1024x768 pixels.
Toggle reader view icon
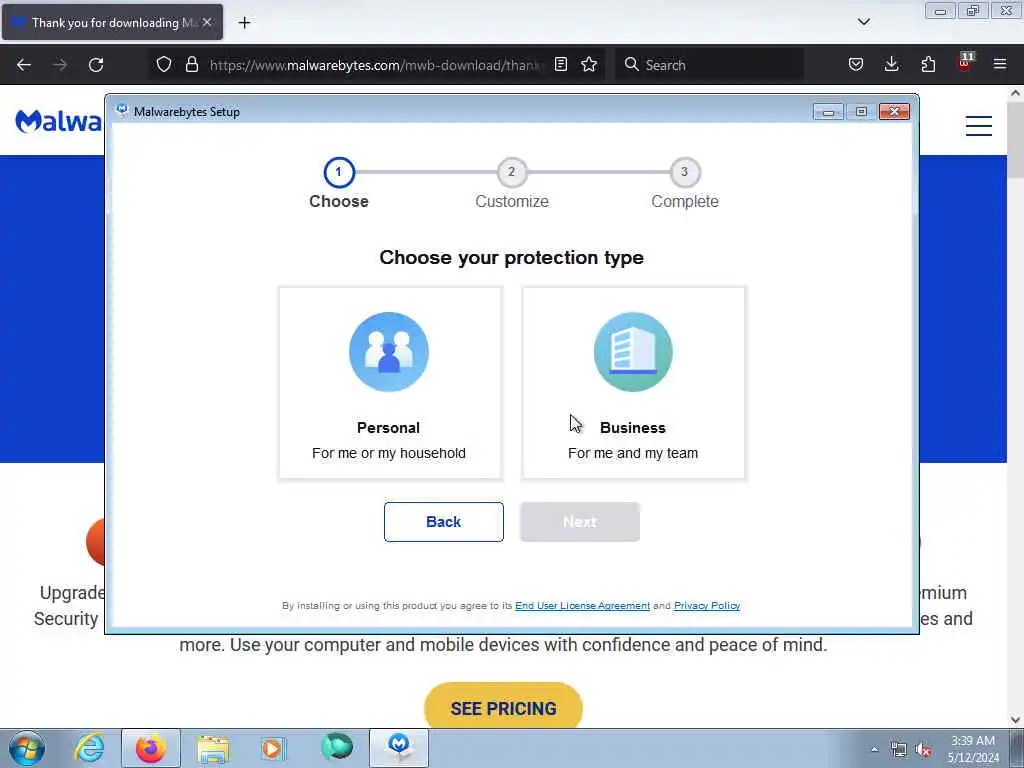[x=560, y=64]
